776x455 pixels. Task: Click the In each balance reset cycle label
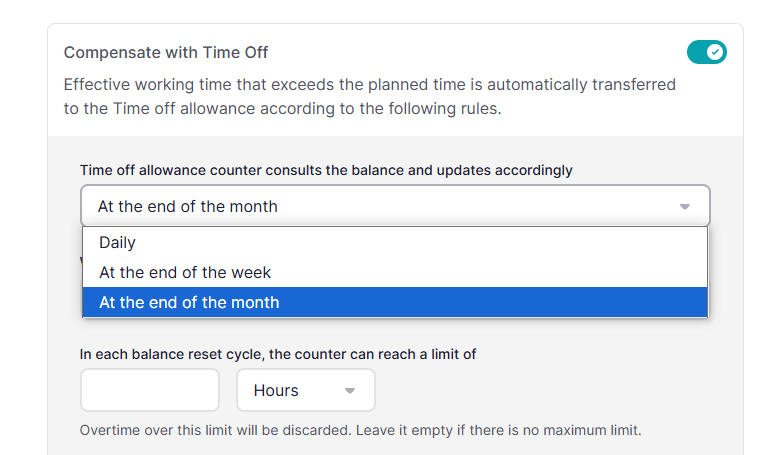point(278,354)
